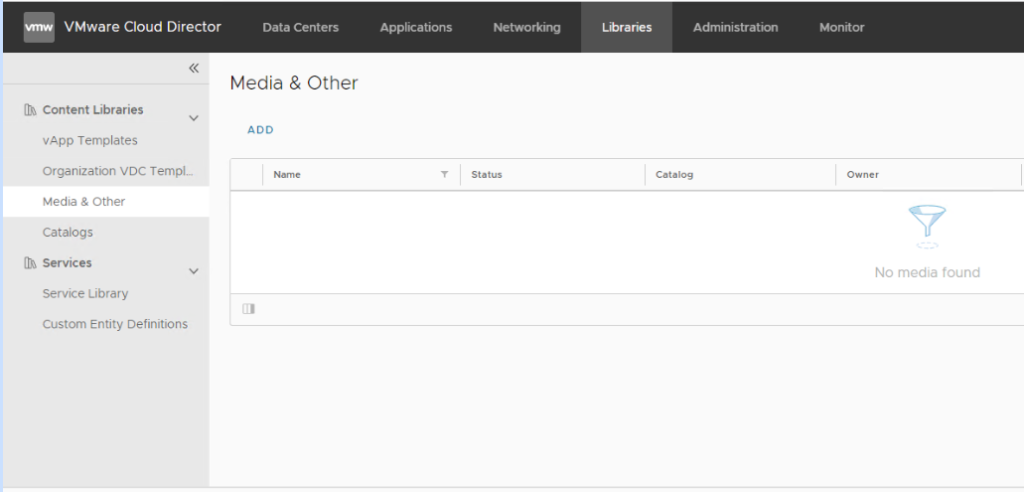Viewport: 1024px width, 492px height.
Task: Select the Libraries tab
Action: point(626,27)
